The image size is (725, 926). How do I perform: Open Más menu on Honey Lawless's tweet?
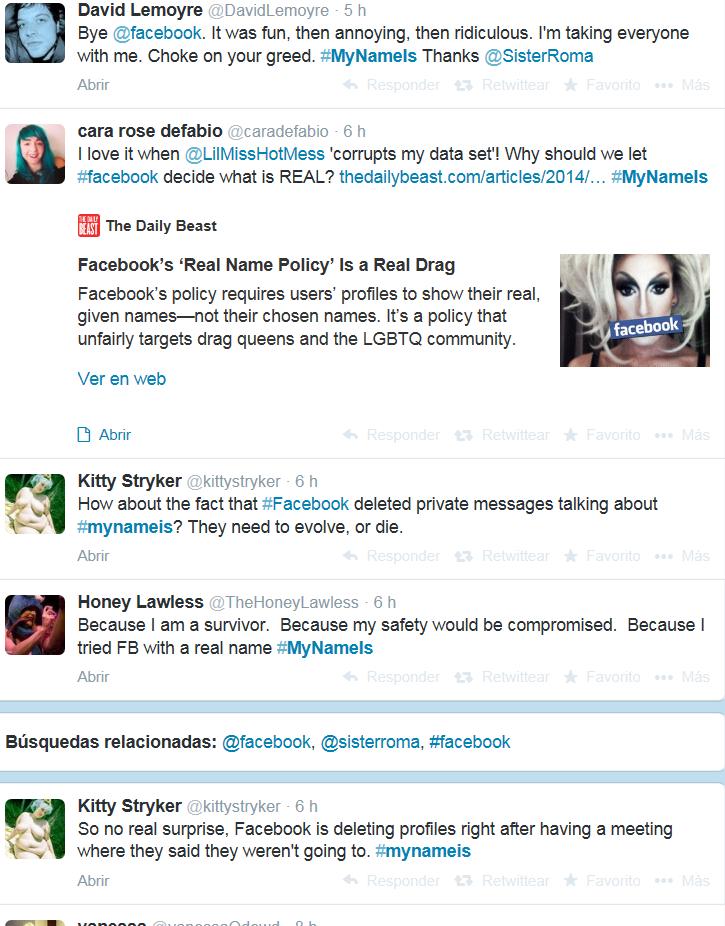coord(682,677)
